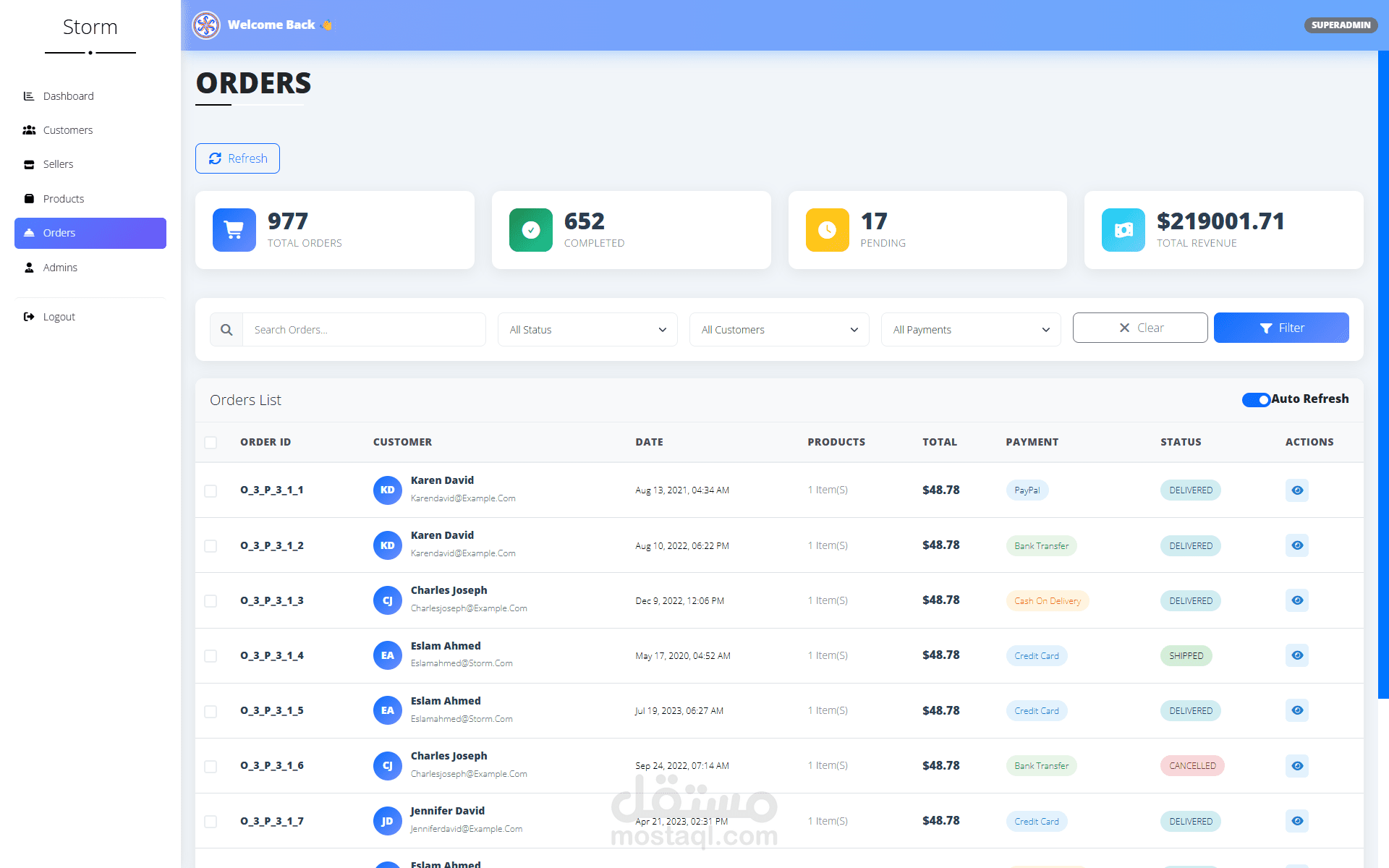Click the yellow Pending clock icon
Image resolution: width=1389 pixels, height=868 pixels.
tap(827, 230)
